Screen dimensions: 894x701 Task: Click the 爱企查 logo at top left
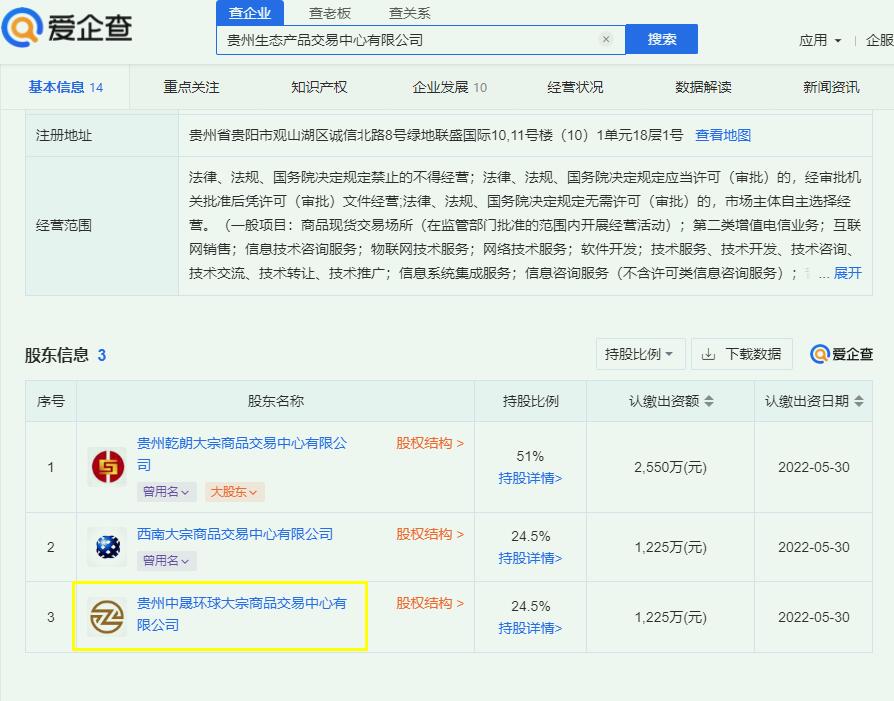67,26
